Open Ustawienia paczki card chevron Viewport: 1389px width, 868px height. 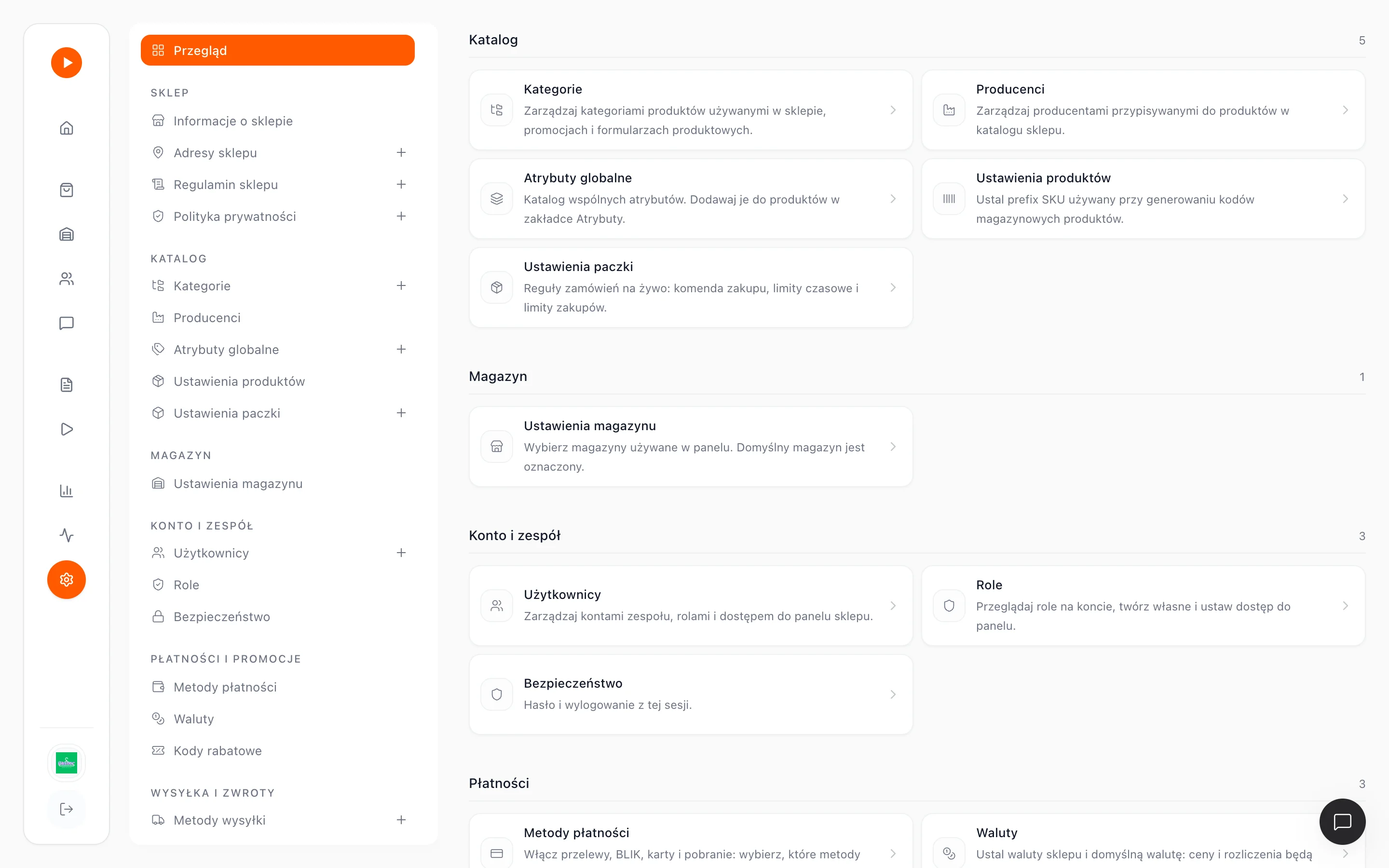[893, 287]
